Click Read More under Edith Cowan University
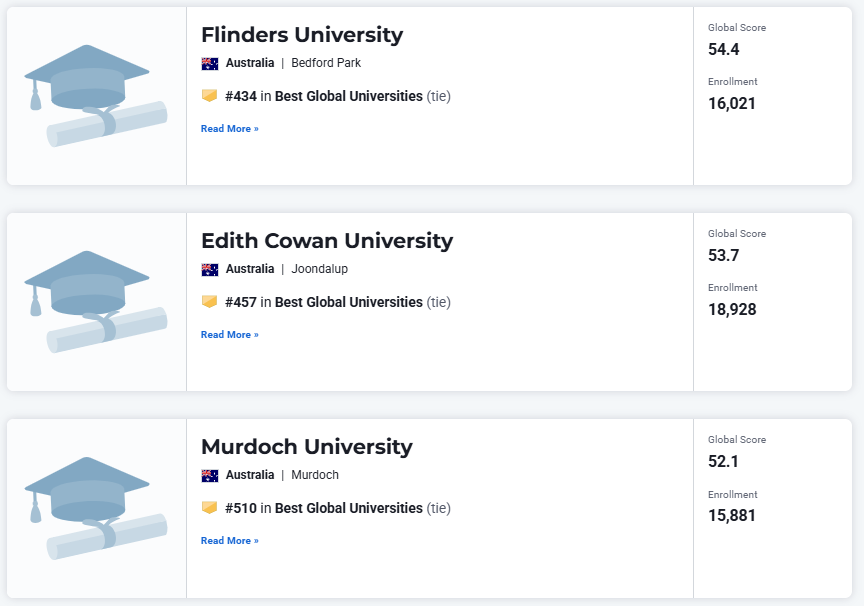Image resolution: width=864 pixels, height=606 pixels. [x=230, y=334]
